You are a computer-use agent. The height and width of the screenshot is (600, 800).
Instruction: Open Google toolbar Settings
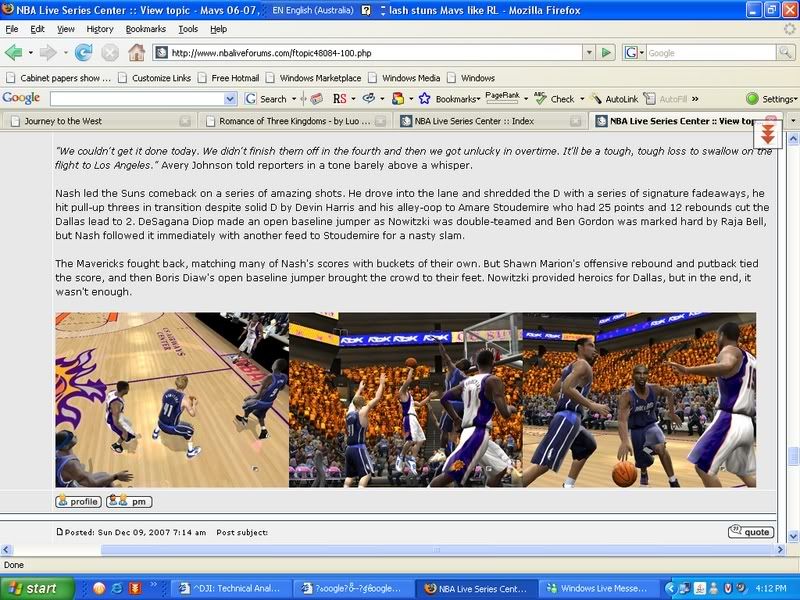pyautogui.click(x=771, y=99)
